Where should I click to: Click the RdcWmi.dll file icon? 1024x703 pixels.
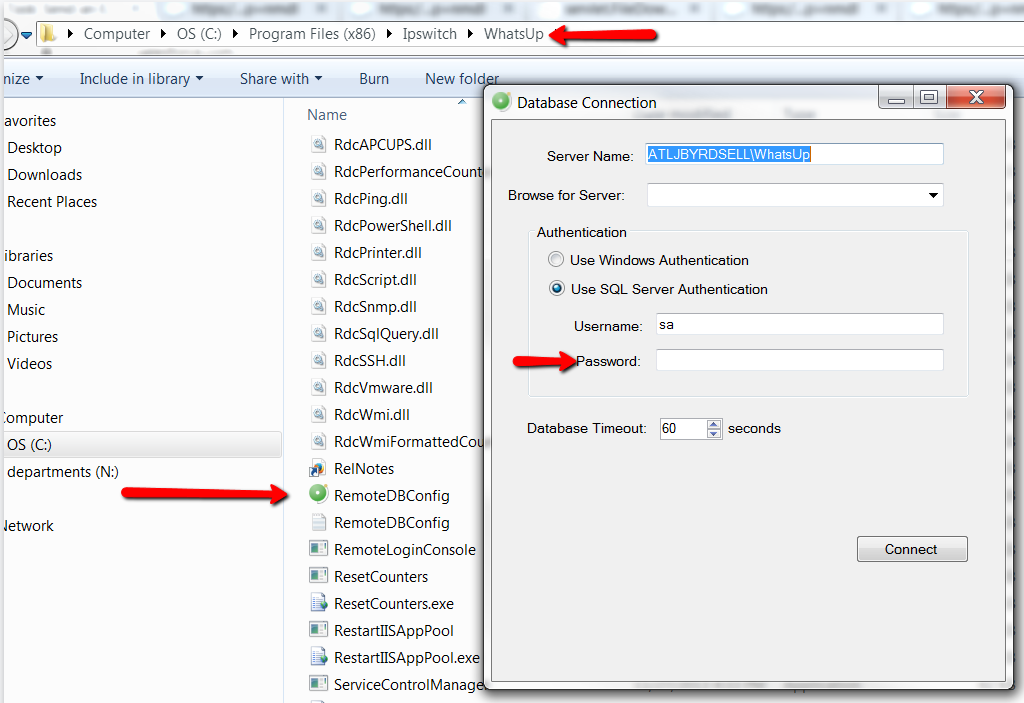tap(318, 414)
